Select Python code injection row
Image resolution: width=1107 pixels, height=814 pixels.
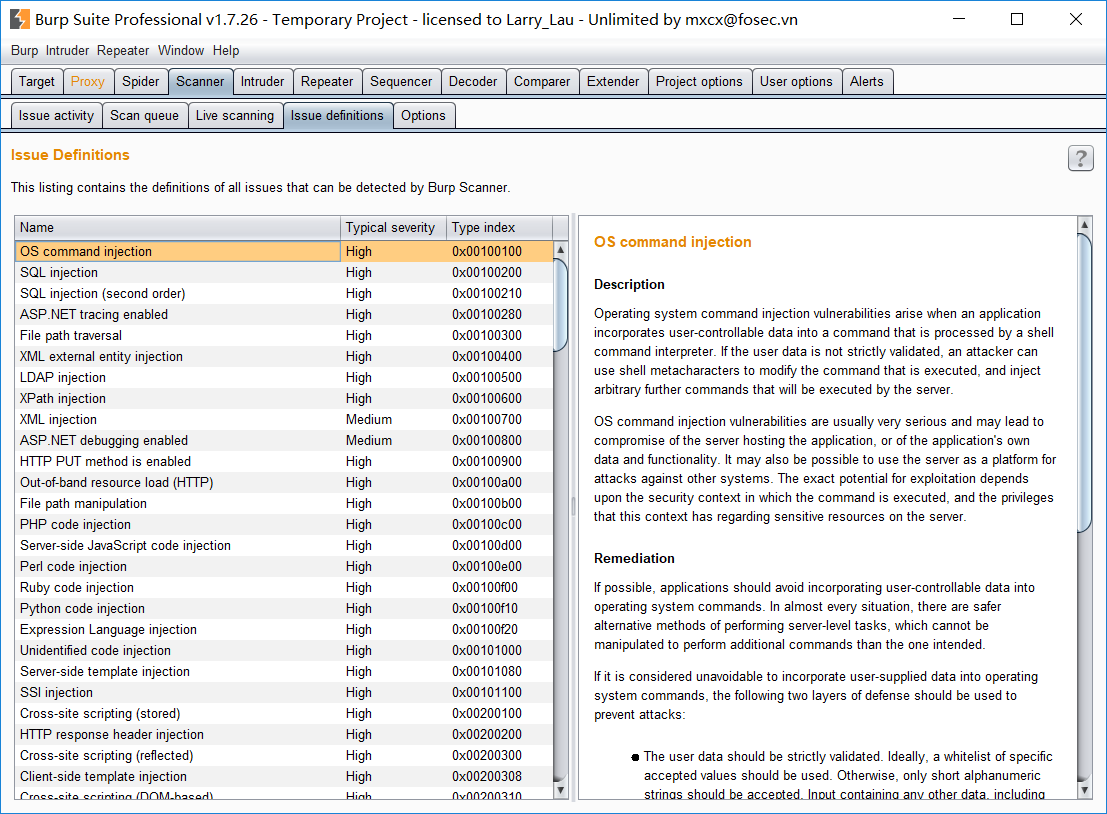tap(284, 609)
